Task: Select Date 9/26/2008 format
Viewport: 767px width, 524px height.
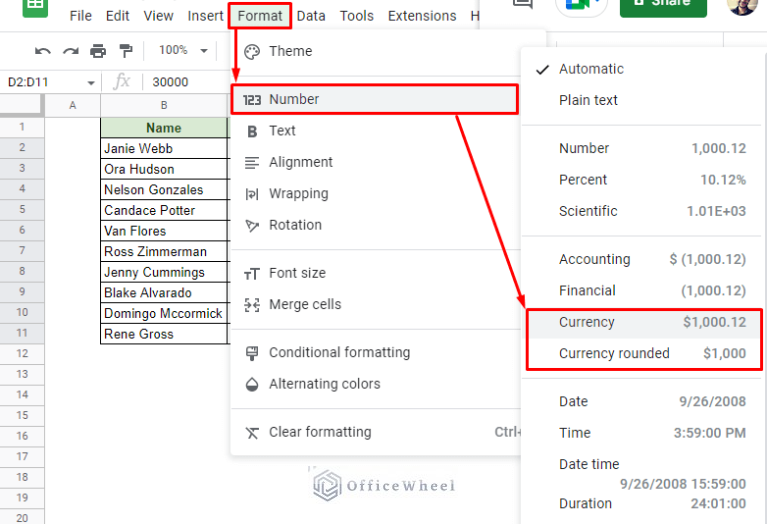Action: (644, 402)
